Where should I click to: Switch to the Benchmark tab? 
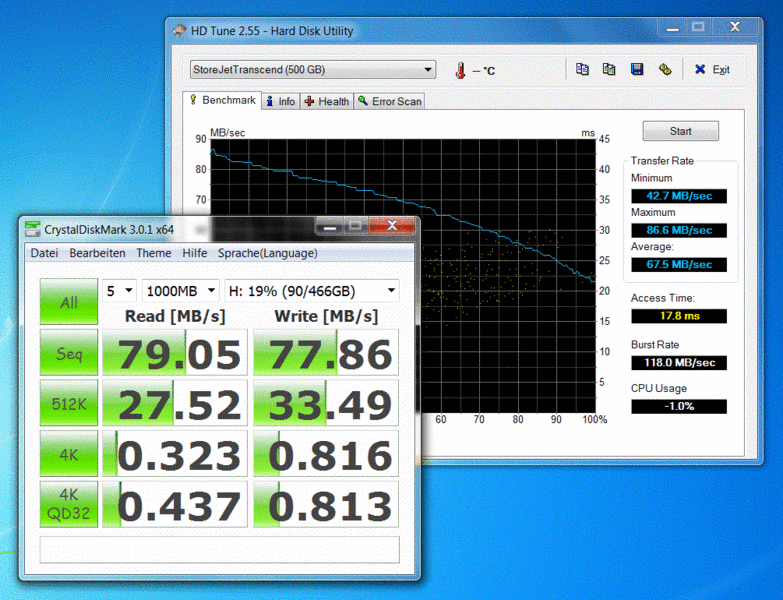(x=222, y=100)
